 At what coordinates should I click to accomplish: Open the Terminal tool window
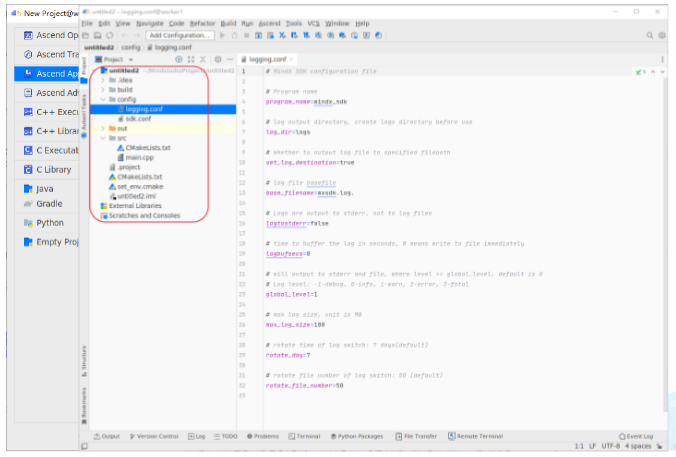[304, 436]
